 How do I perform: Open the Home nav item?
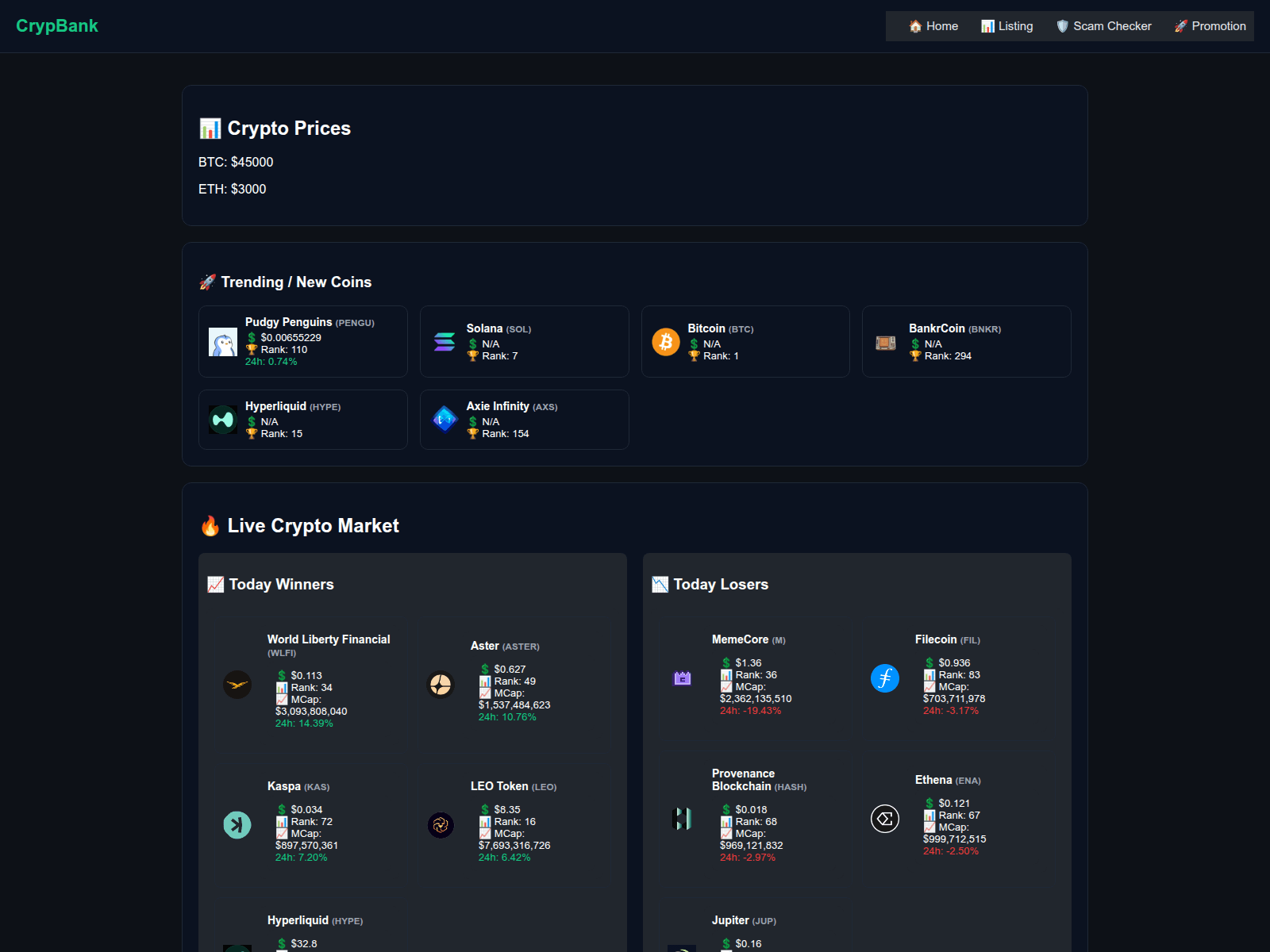(x=933, y=26)
